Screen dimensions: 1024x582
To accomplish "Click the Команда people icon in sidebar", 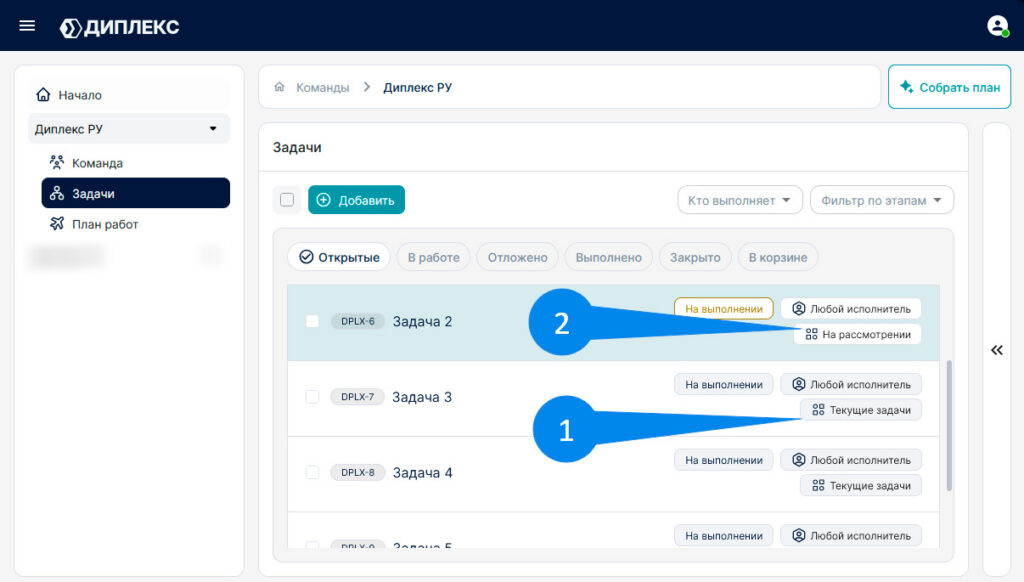I will tap(57, 162).
